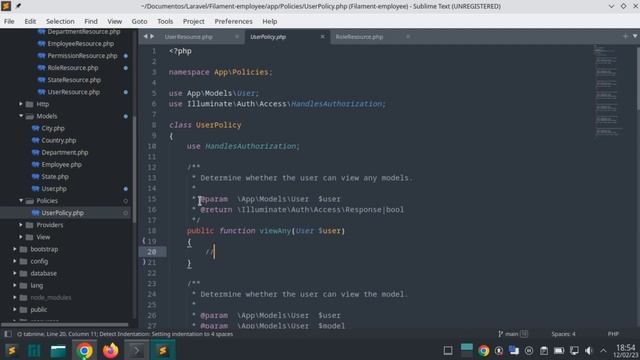Screen dimensions: 640x360
Task: Click the editor vertical scrollbar
Action: (638, 78)
